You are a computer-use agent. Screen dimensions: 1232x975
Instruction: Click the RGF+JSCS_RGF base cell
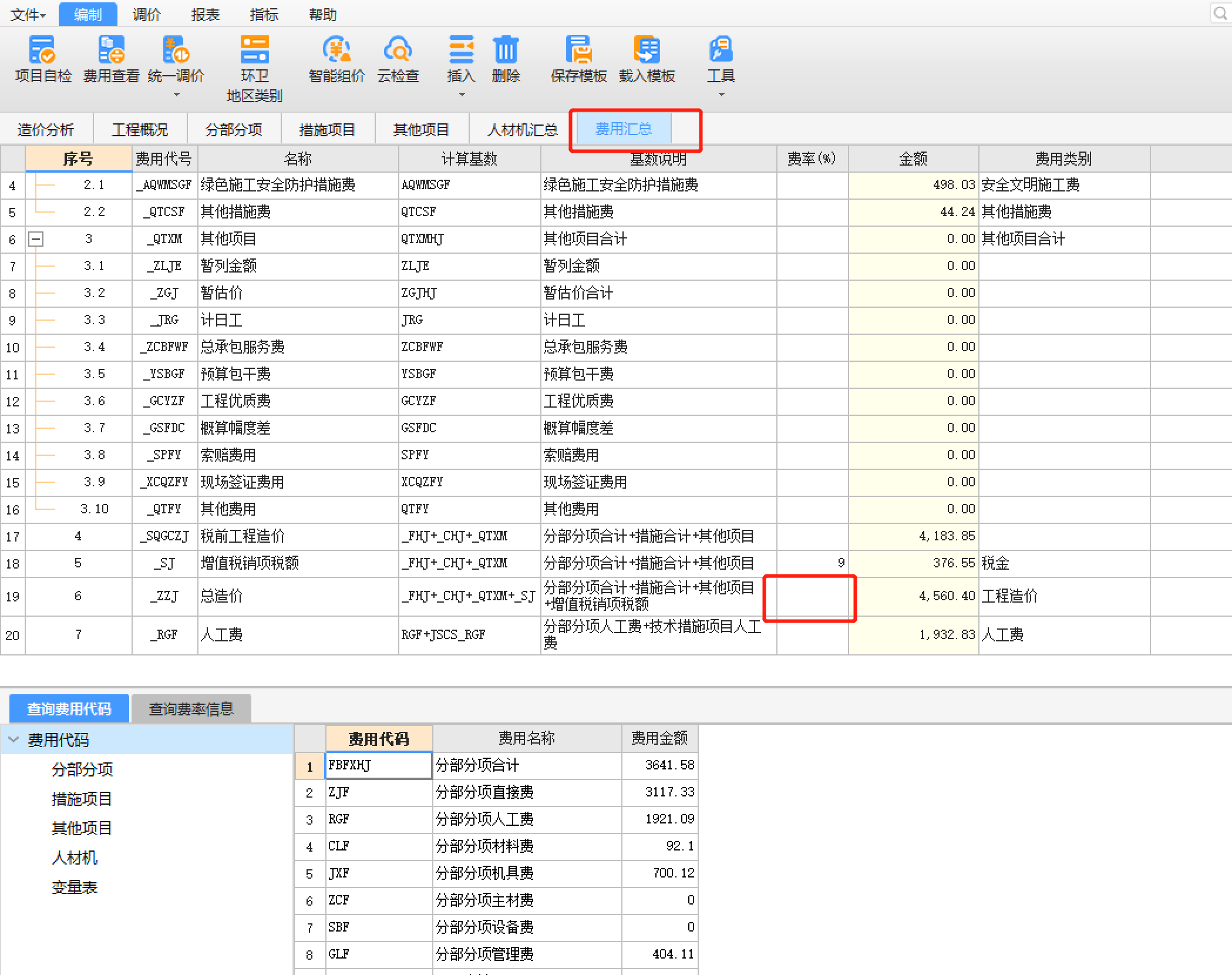(x=469, y=635)
